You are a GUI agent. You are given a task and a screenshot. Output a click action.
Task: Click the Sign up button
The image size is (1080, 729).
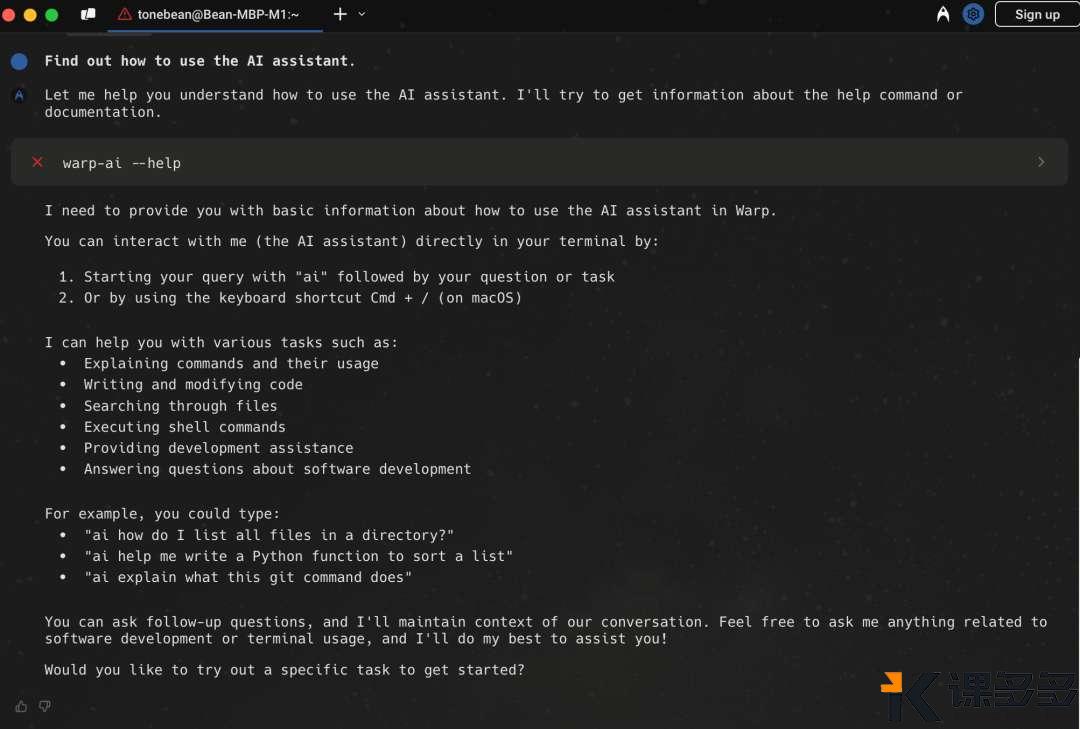pos(1037,14)
